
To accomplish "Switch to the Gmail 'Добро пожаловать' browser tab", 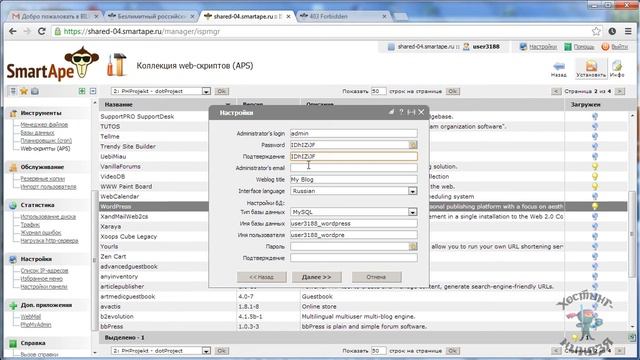I will pos(54,16).
